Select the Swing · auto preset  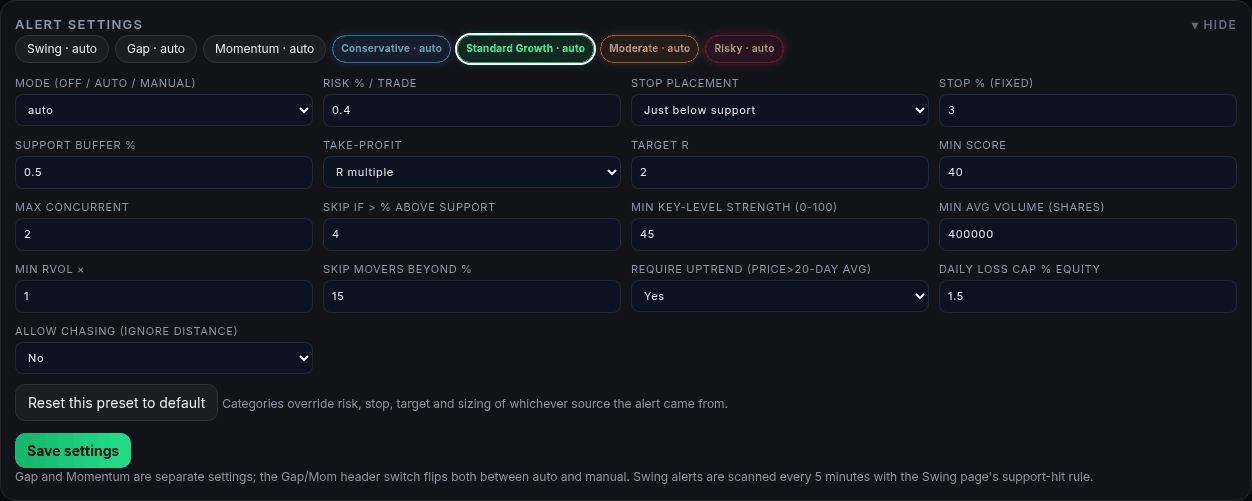coord(62,48)
